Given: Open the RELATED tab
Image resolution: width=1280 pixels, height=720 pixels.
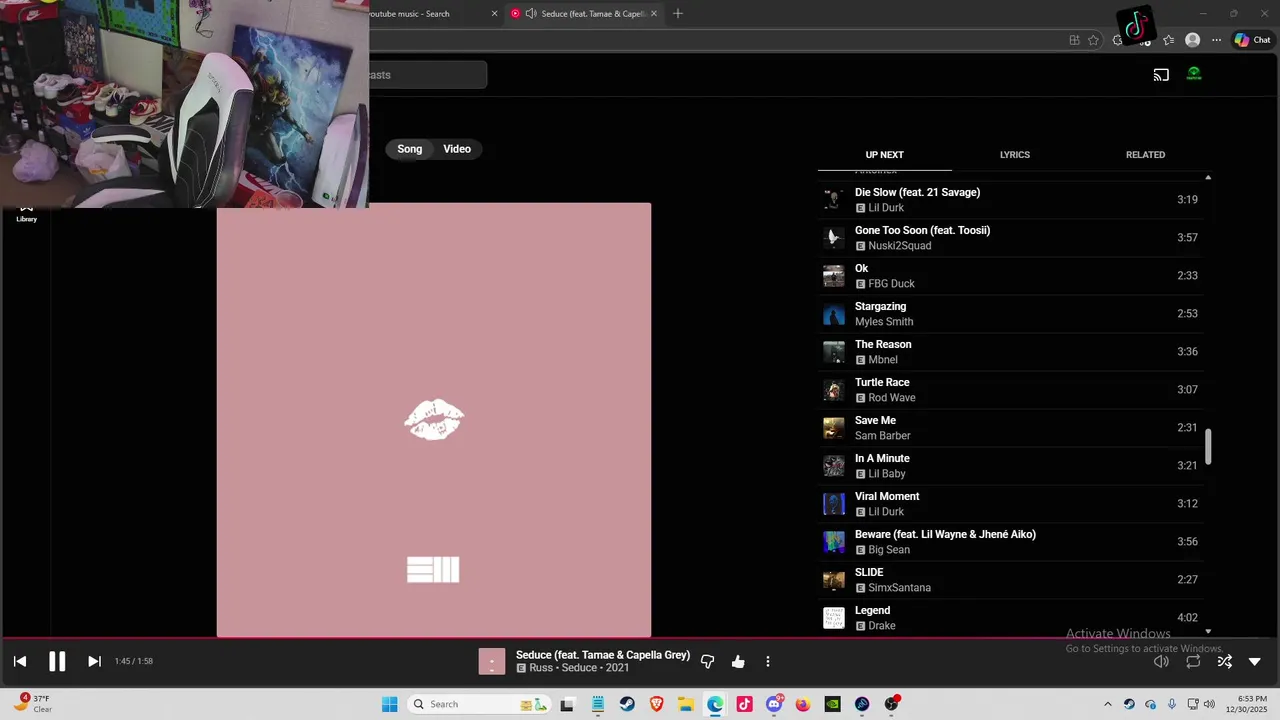Looking at the screenshot, I should tap(1145, 155).
